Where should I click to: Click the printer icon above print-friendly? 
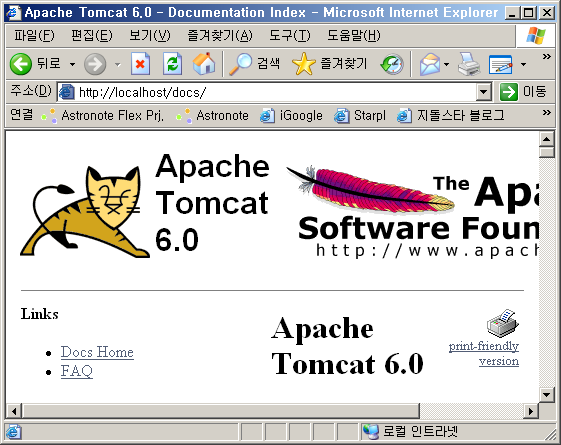(502, 323)
